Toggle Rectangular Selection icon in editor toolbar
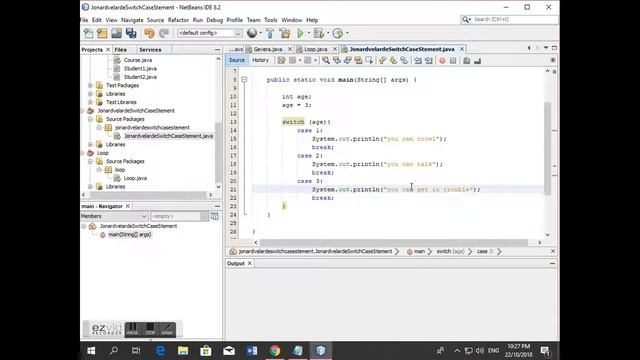The width and height of the screenshot is (640, 360). 369,60
